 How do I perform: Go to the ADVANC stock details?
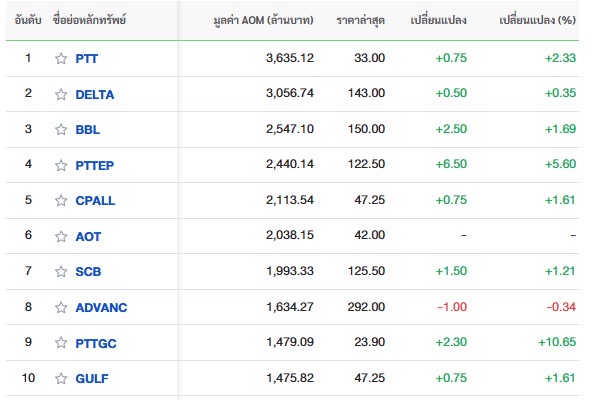tap(101, 308)
